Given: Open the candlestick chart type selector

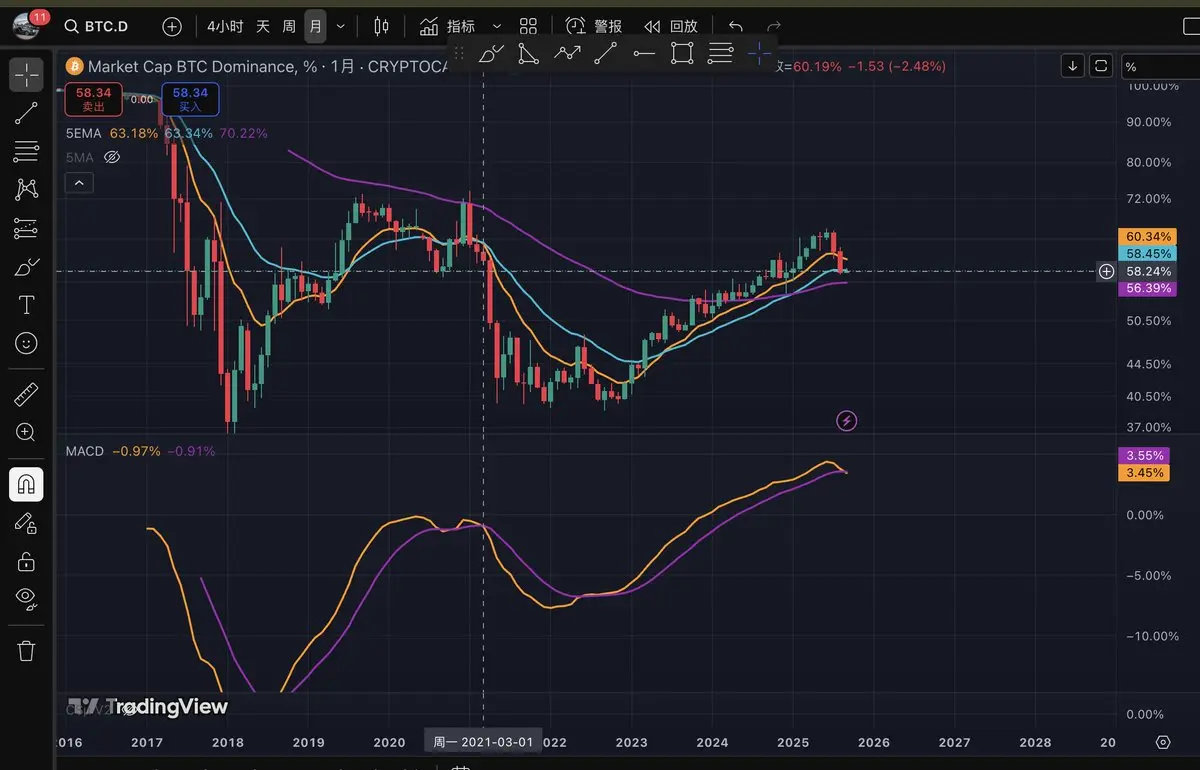Looking at the screenshot, I should (381, 26).
